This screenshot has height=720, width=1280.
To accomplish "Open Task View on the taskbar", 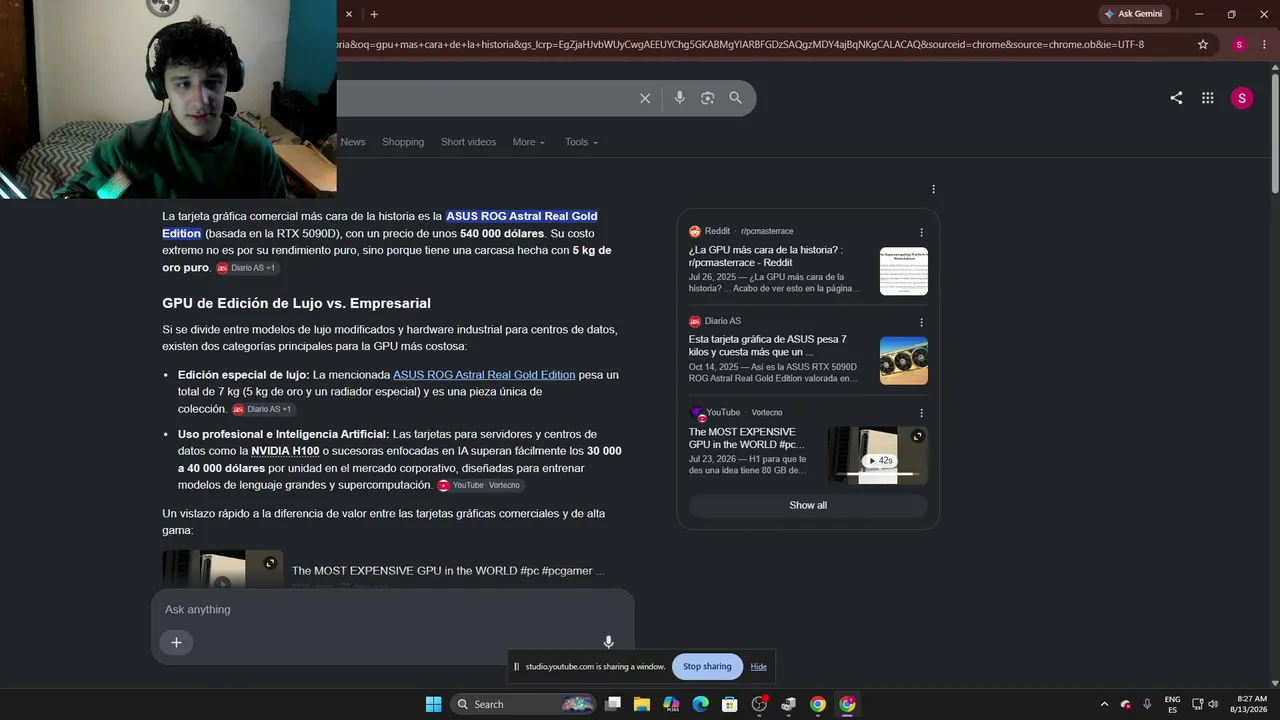I will (613, 704).
